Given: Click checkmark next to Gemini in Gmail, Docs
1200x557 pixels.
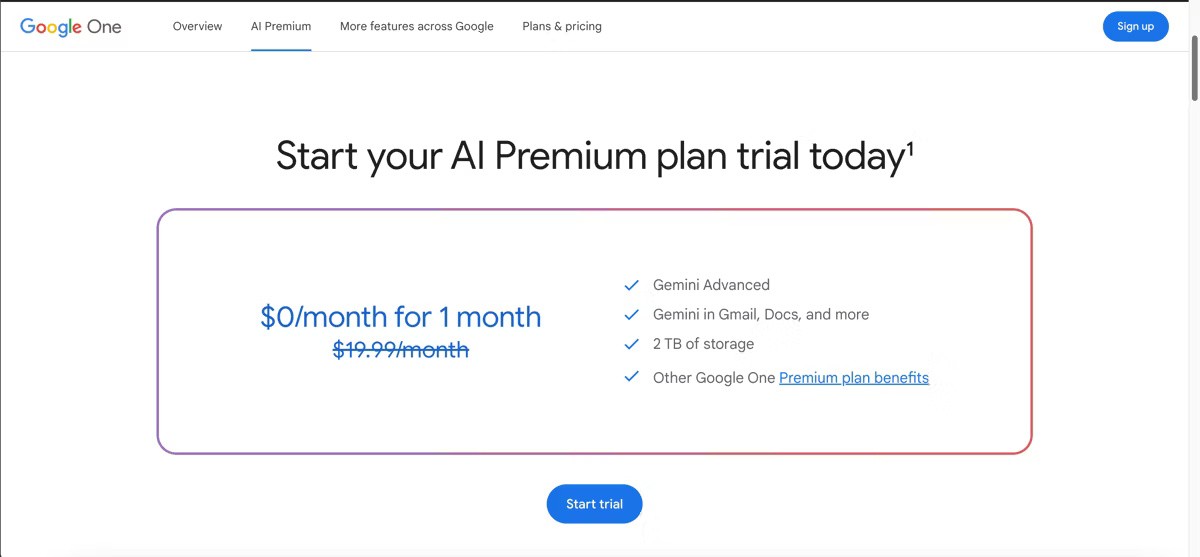Looking at the screenshot, I should pyautogui.click(x=631, y=314).
